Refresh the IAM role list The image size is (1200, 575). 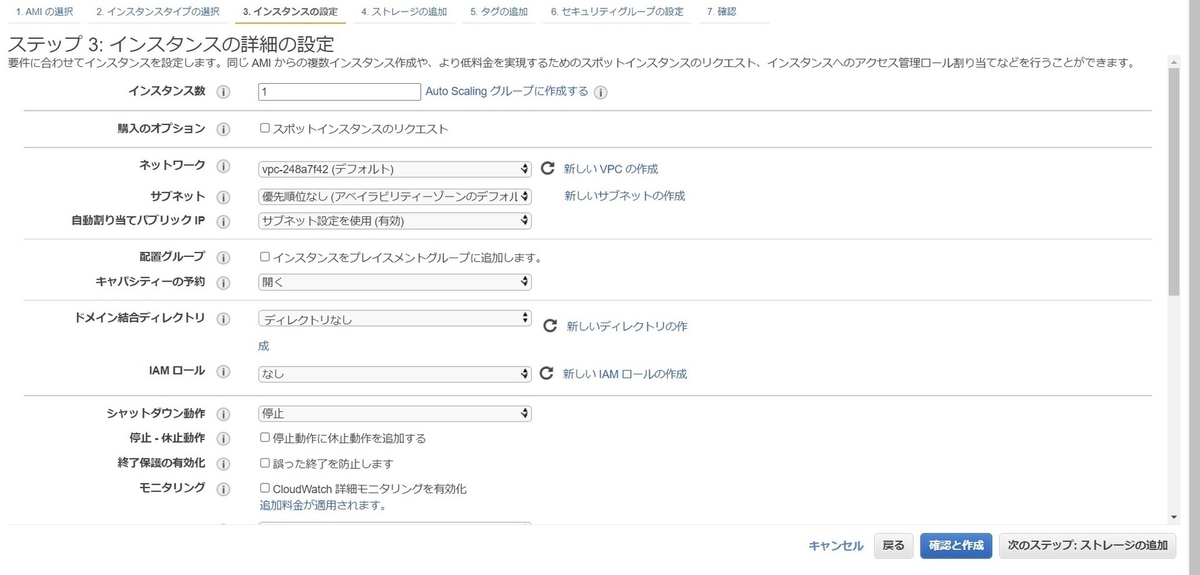[x=546, y=373]
